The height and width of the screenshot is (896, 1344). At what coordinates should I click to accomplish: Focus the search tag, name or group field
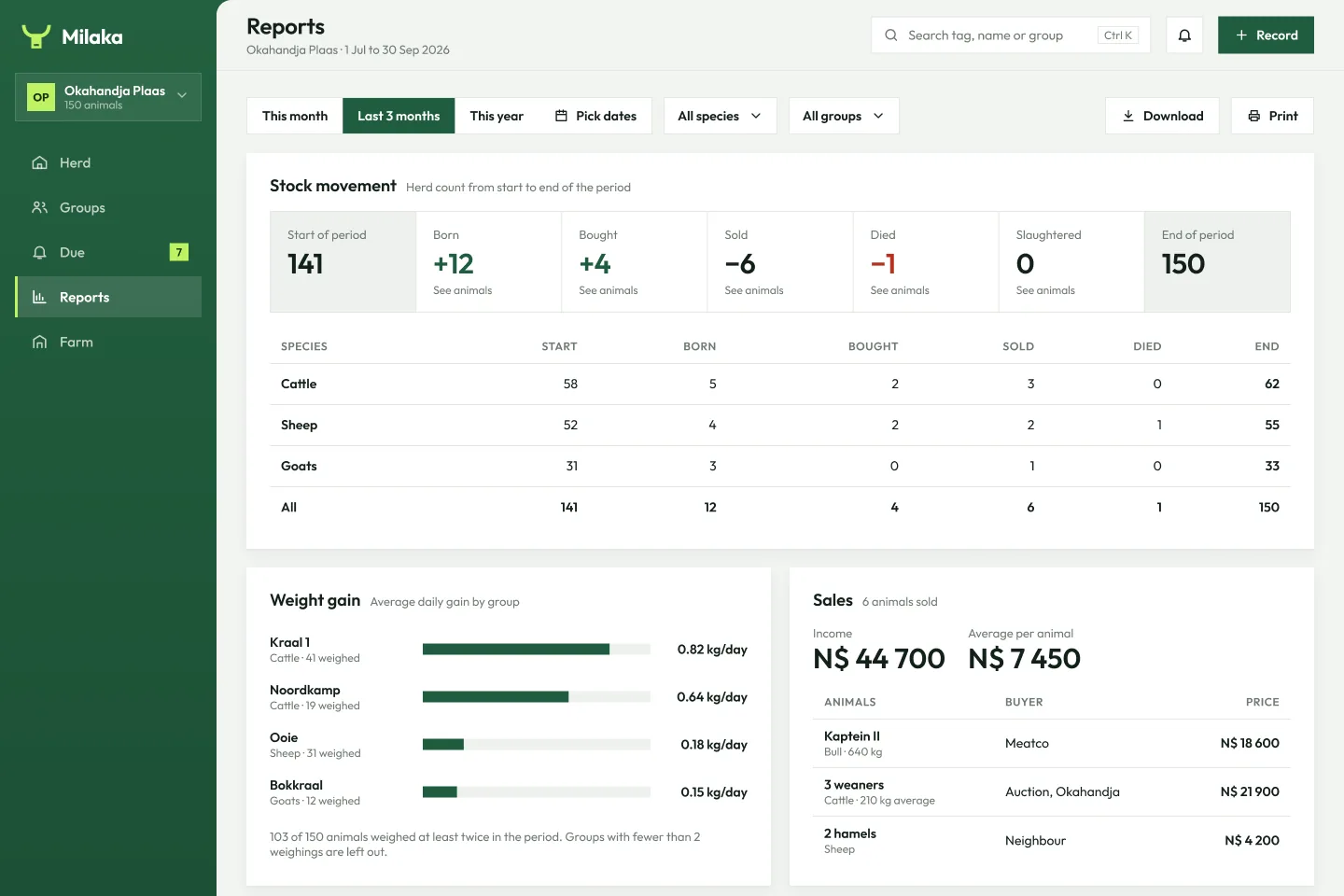pyautogui.click(x=1011, y=35)
